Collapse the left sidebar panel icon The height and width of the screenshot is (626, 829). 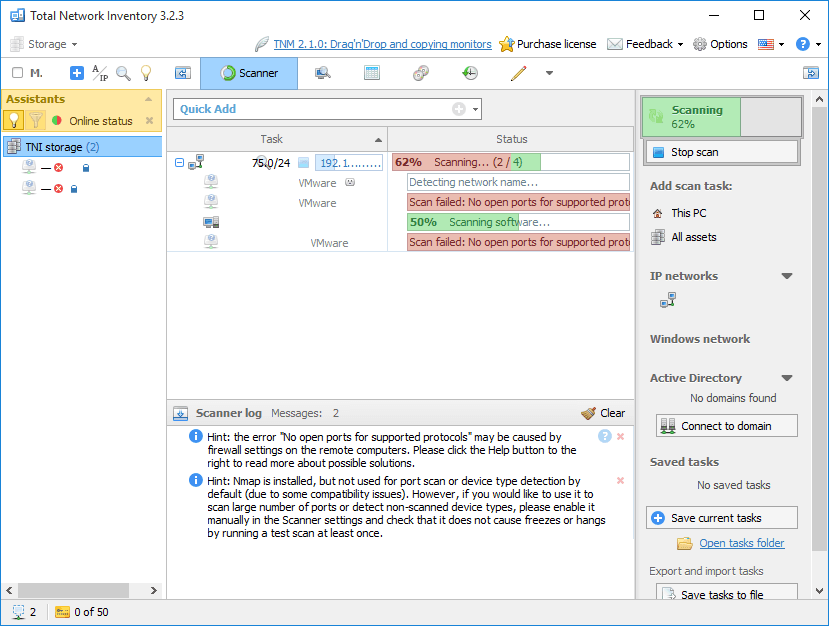point(183,73)
